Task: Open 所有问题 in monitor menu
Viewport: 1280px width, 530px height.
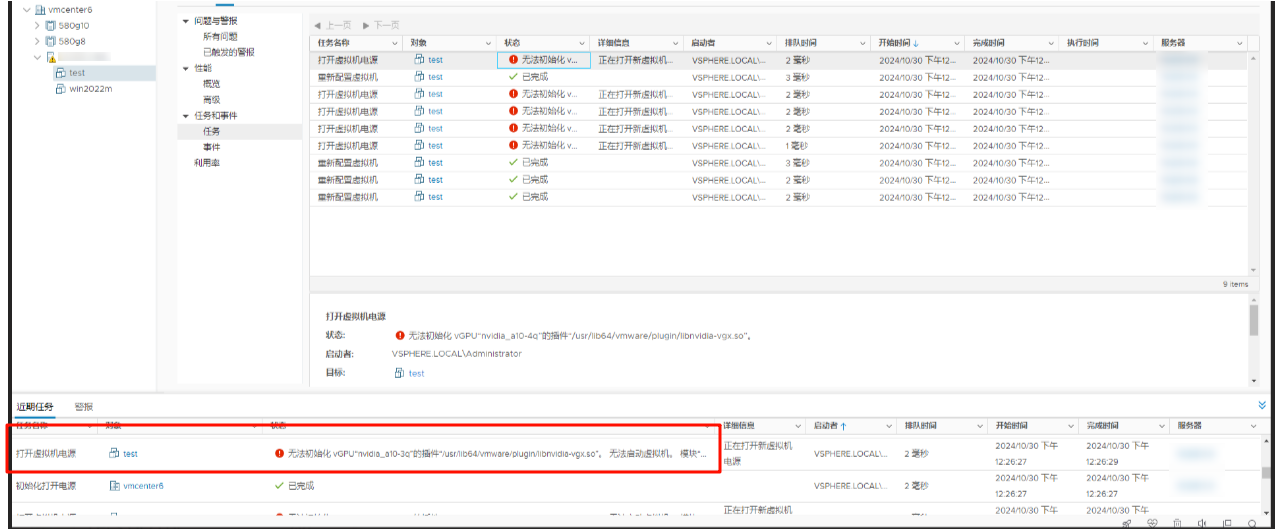Action: point(220,36)
